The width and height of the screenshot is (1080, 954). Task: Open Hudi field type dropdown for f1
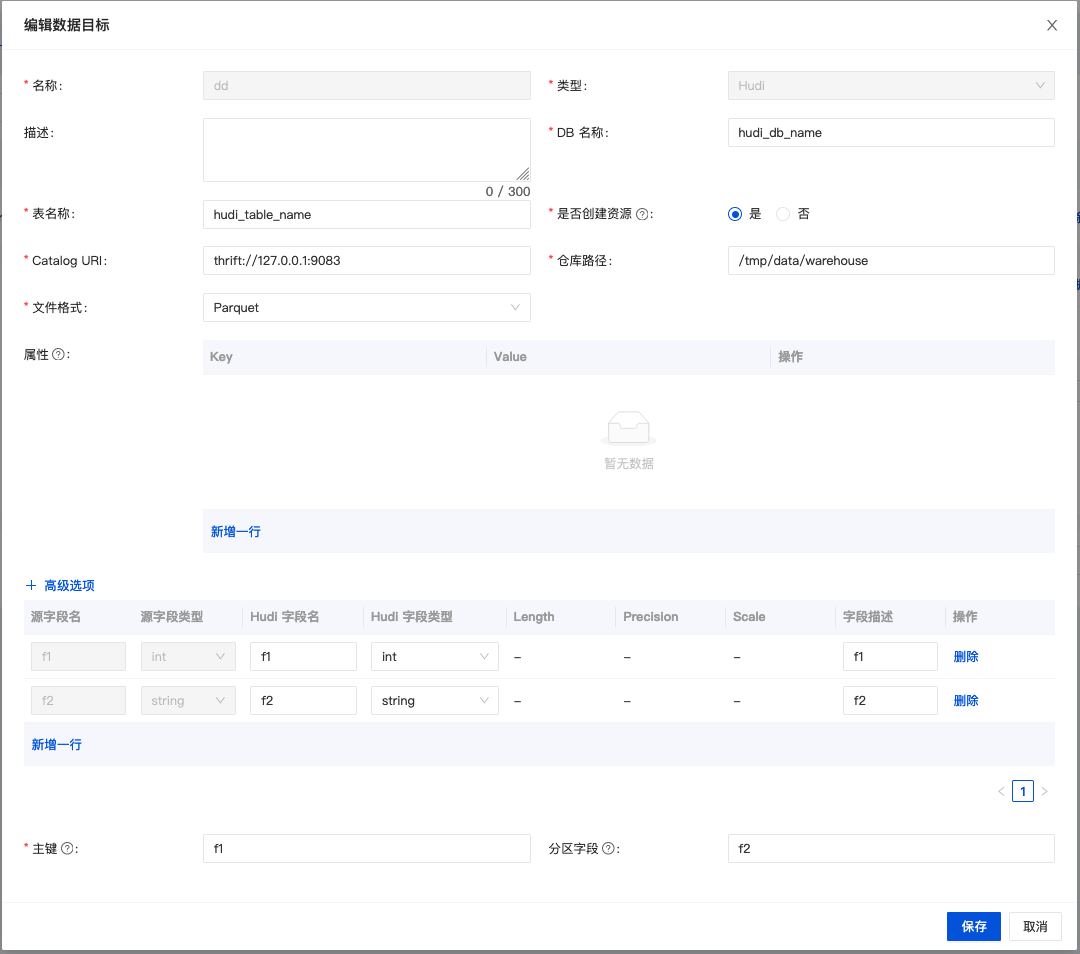point(434,657)
